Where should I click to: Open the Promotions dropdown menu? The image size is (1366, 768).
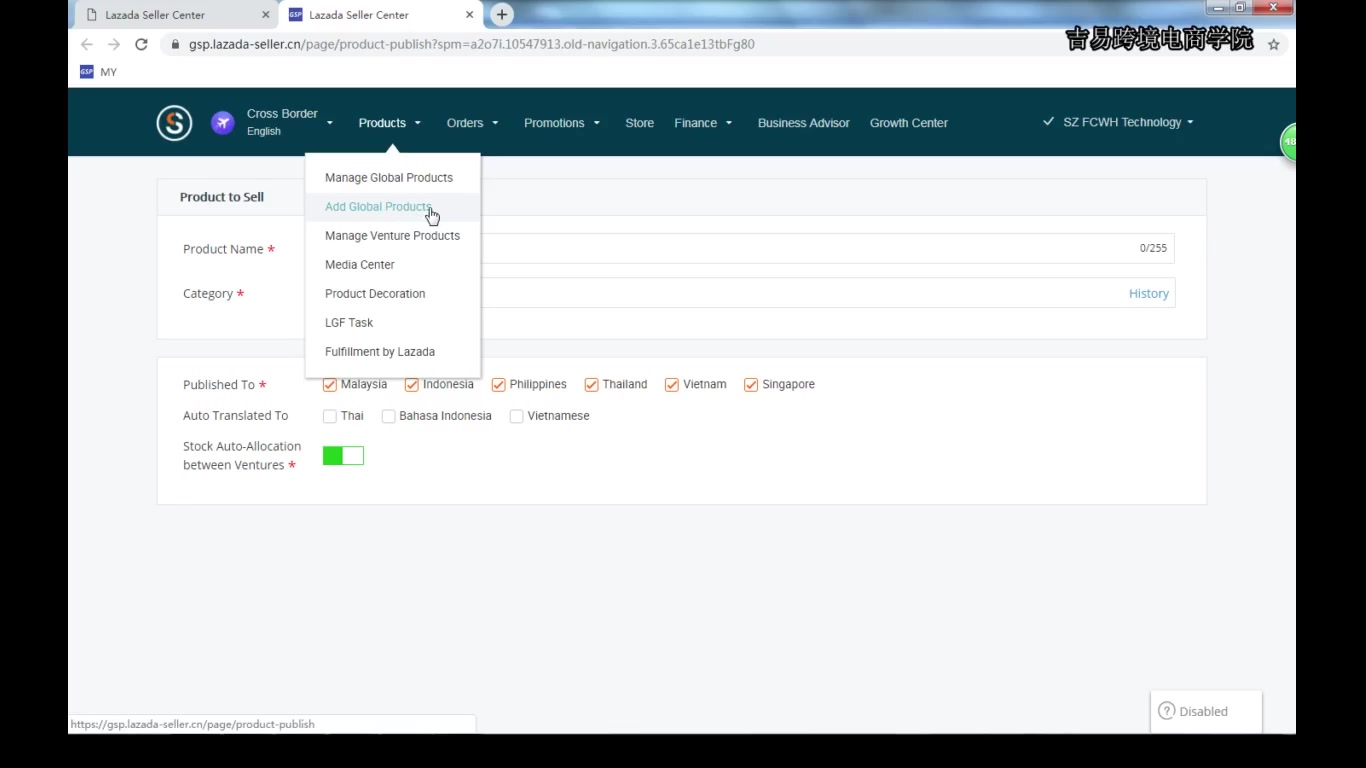pyautogui.click(x=562, y=123)
